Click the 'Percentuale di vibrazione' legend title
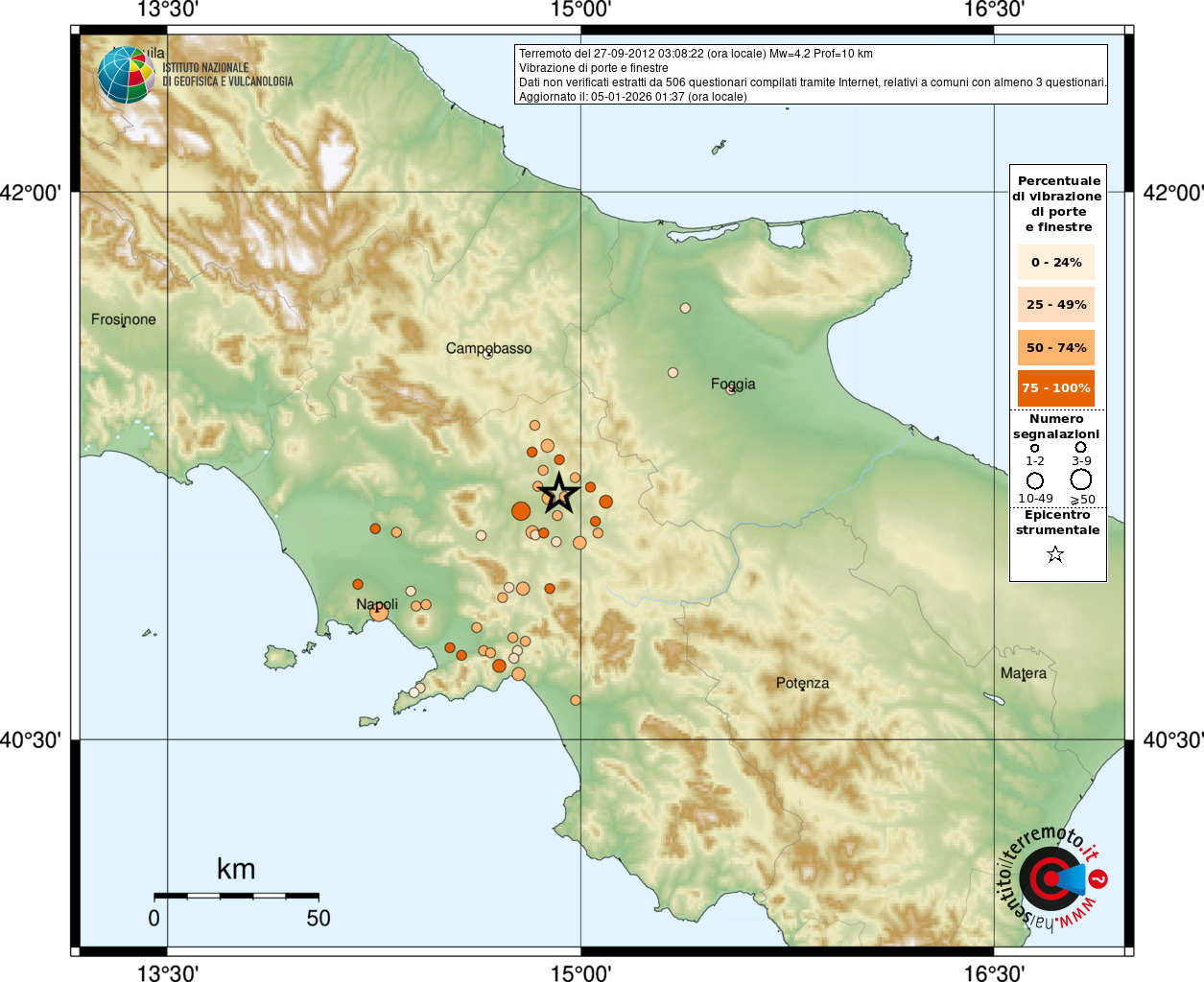This screenshot has width=1204, height=982. click(1057, 203)
